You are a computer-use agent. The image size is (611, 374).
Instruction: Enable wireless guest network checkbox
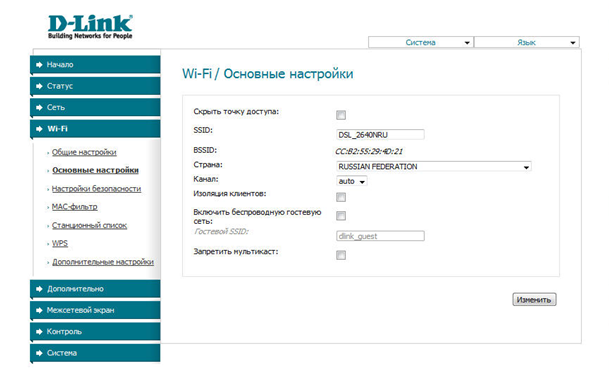[x=341, y=216]
